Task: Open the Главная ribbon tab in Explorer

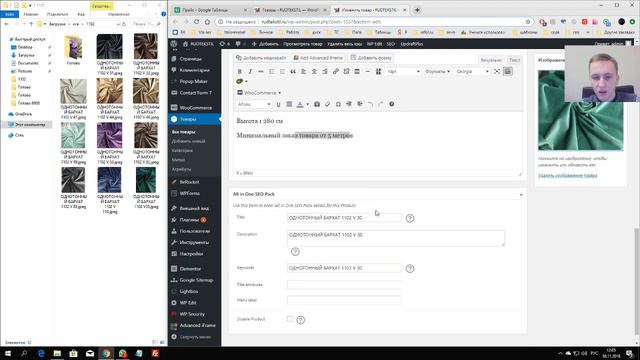Action: pyautogui.click(x=31, y=14)
